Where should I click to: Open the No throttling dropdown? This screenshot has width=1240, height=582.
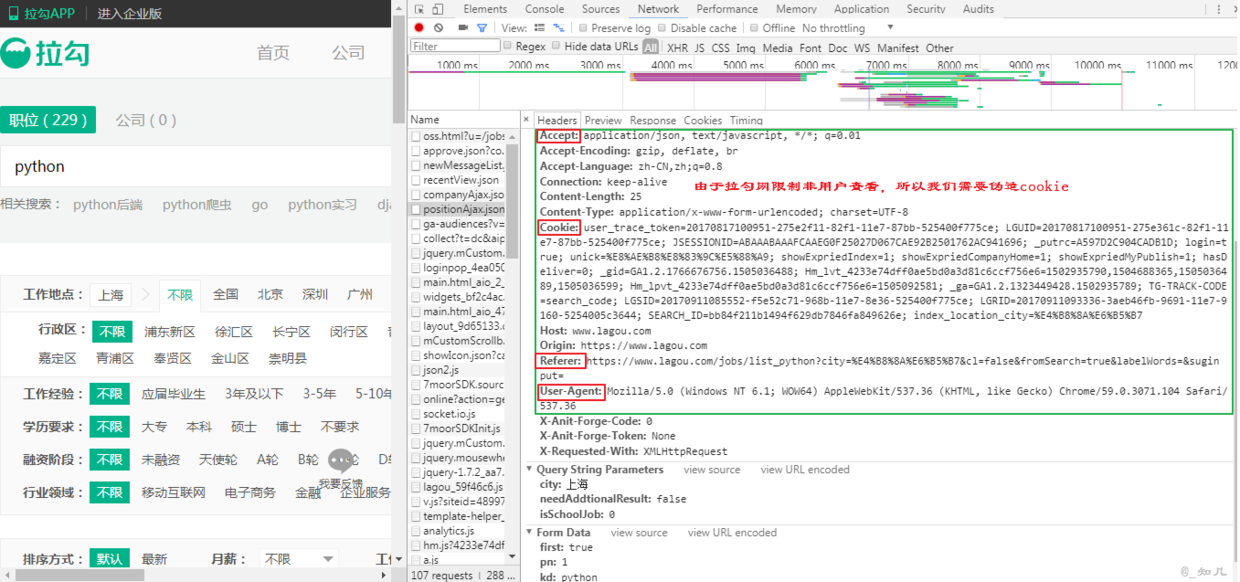(x=848, y=28)
